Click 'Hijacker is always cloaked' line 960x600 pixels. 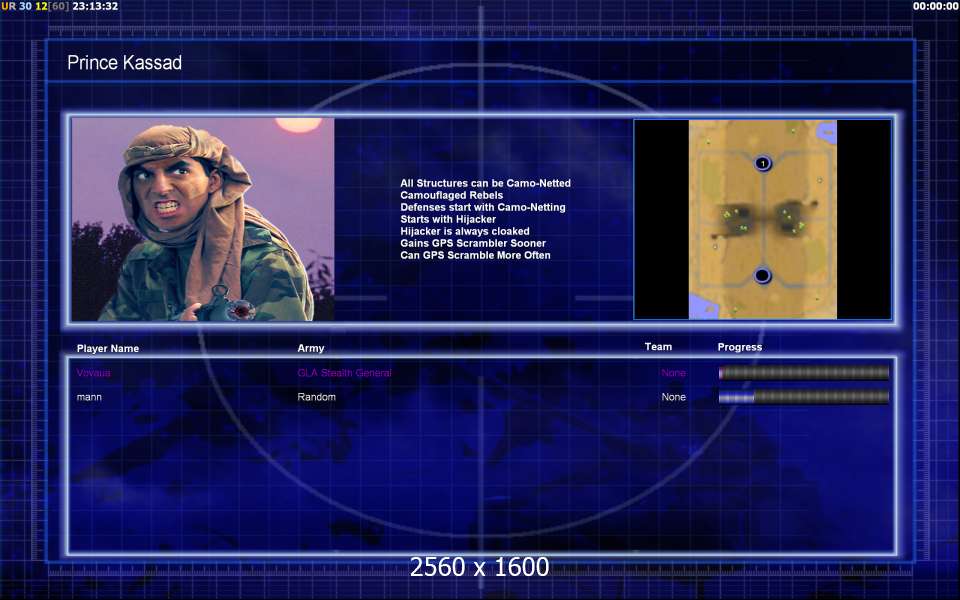[465, 231]
